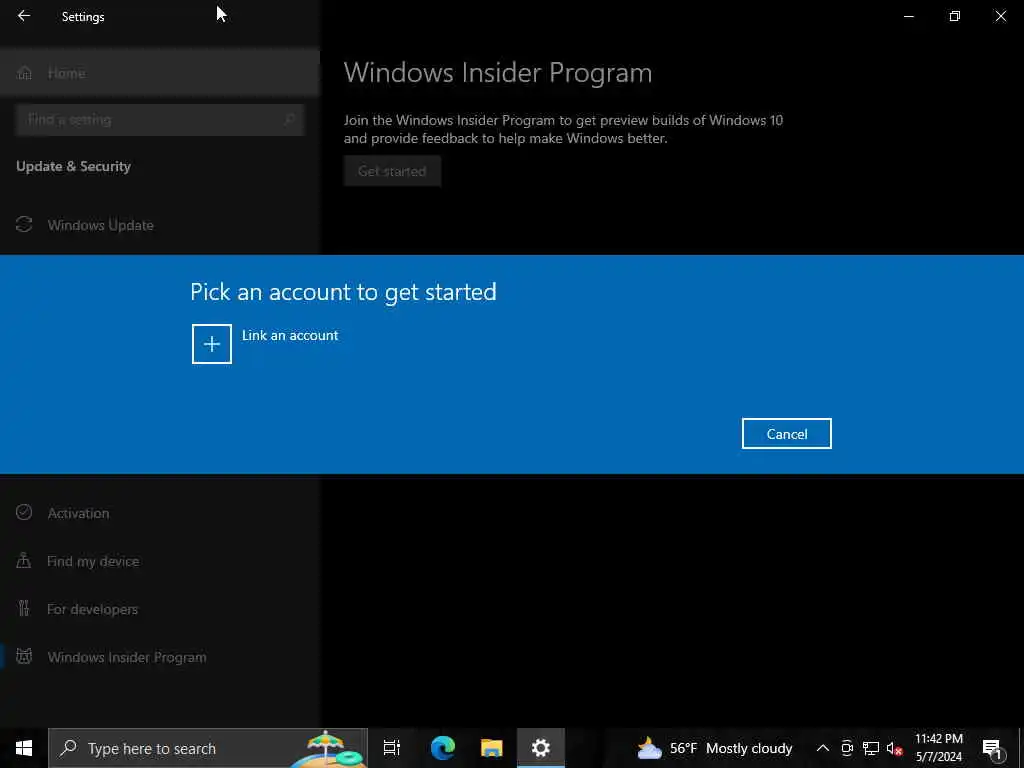
Task: Show hidden system tray icons
Action: [823, 748]
